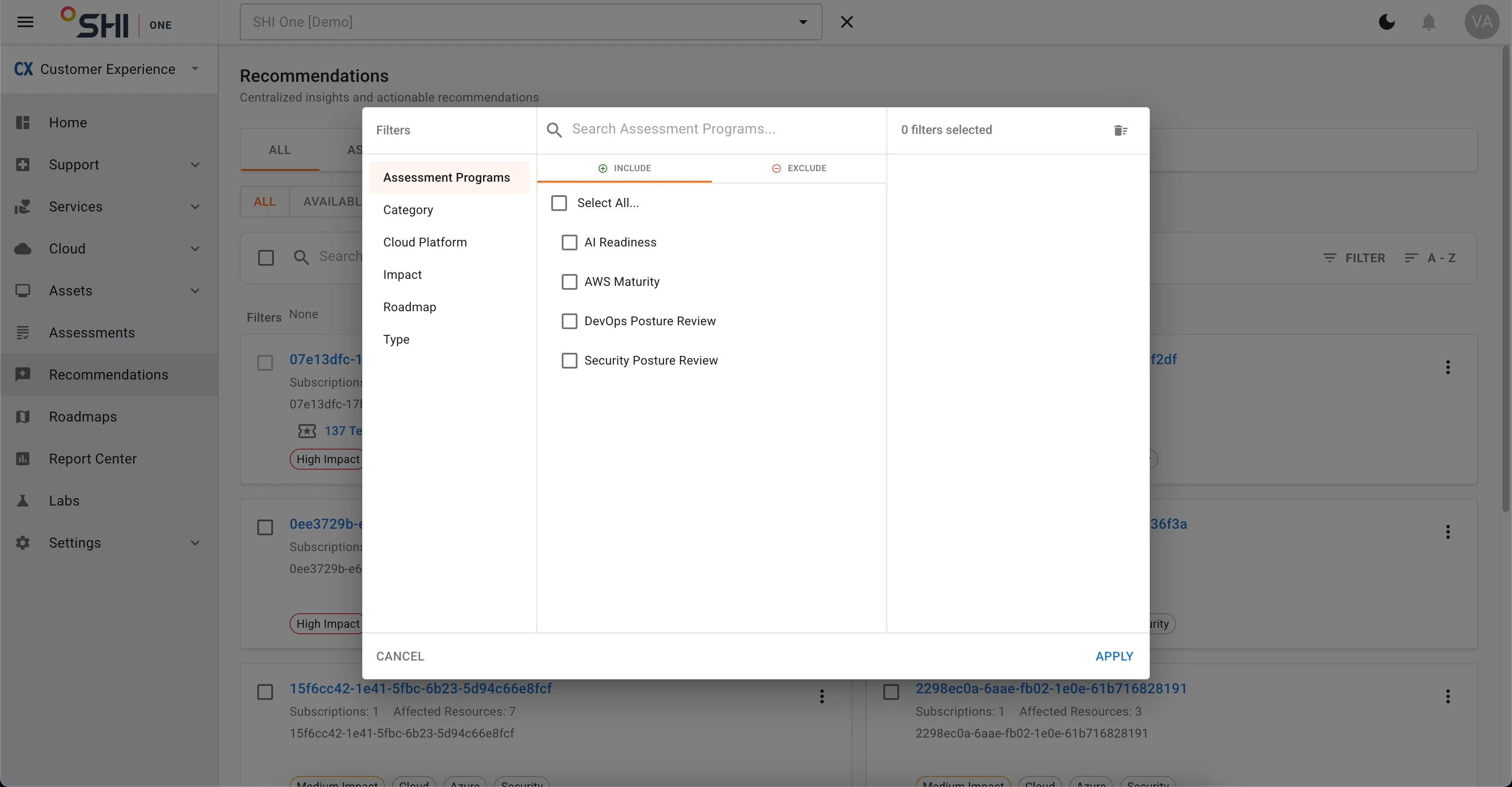
Task: Check the DevOps Posture Review checkbox
Action: [x=569, y=321]
